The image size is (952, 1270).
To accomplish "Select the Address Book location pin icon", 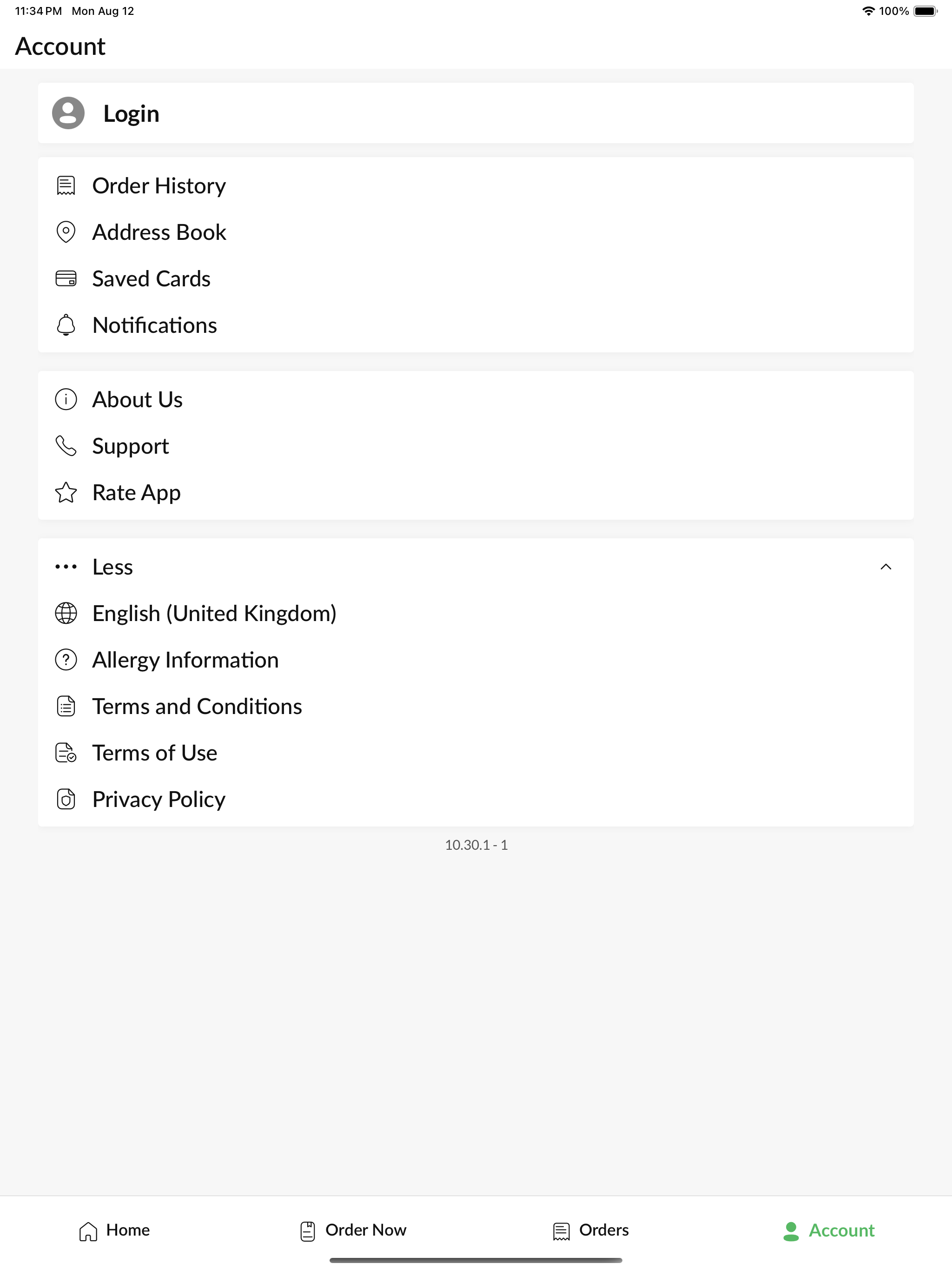I will pyautogui.click(x=66, y=232).
